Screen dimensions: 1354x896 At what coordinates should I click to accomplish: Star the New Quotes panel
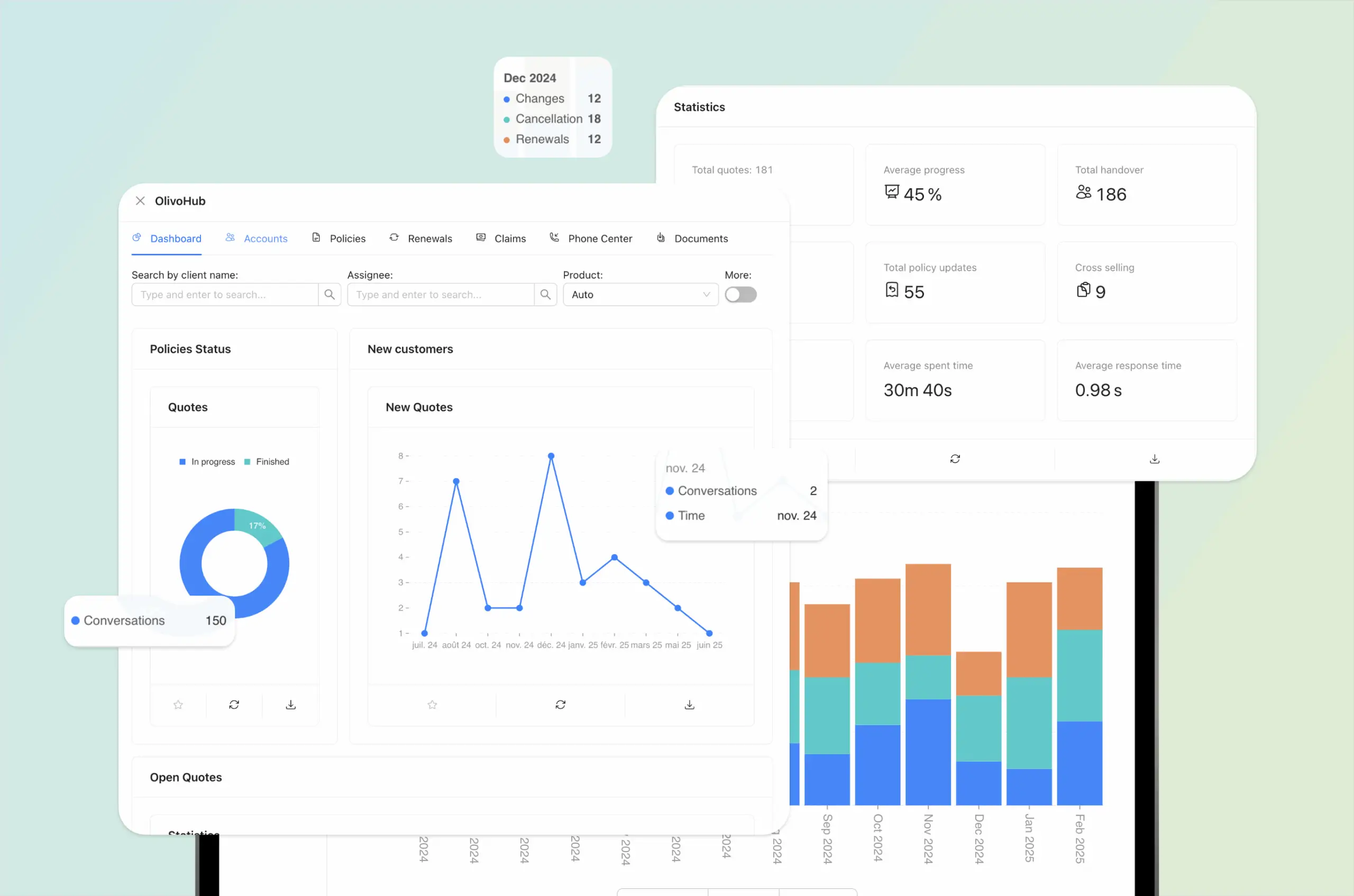432,705
